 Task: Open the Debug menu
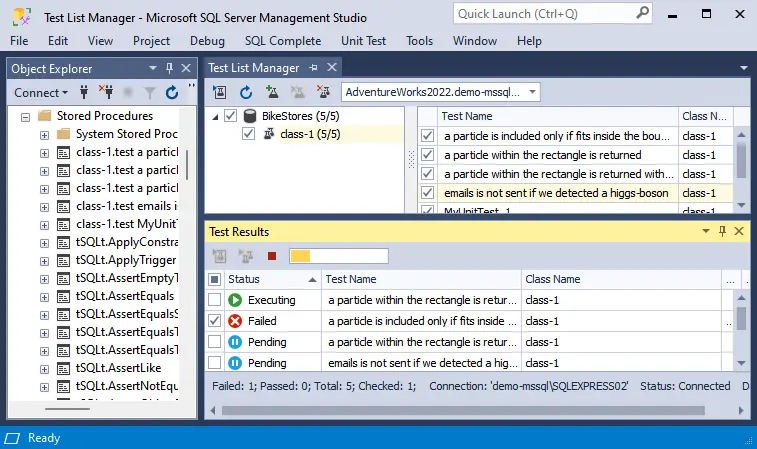[x=207, y=41]
